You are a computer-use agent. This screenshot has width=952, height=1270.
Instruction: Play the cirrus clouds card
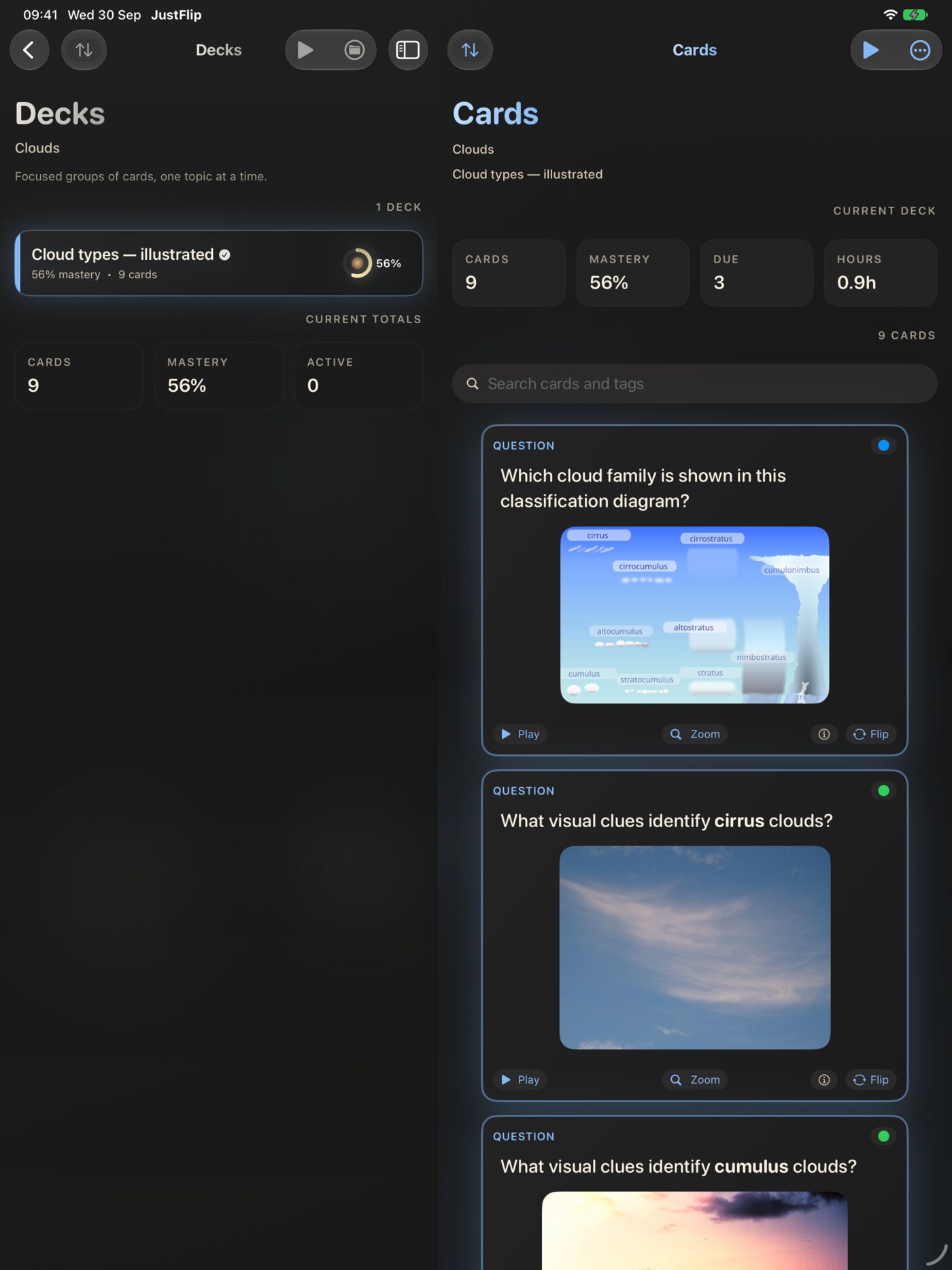520,1080
